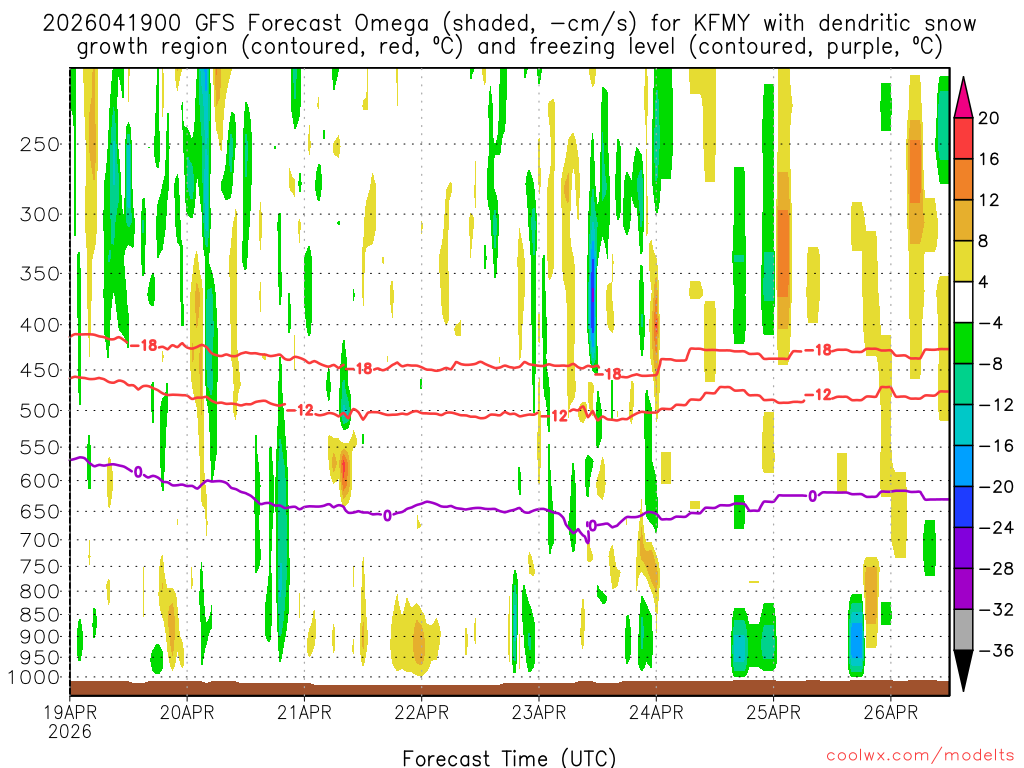Click the coolwx.com/modelts link
The image size is (1024, 768).
(920, 756)
